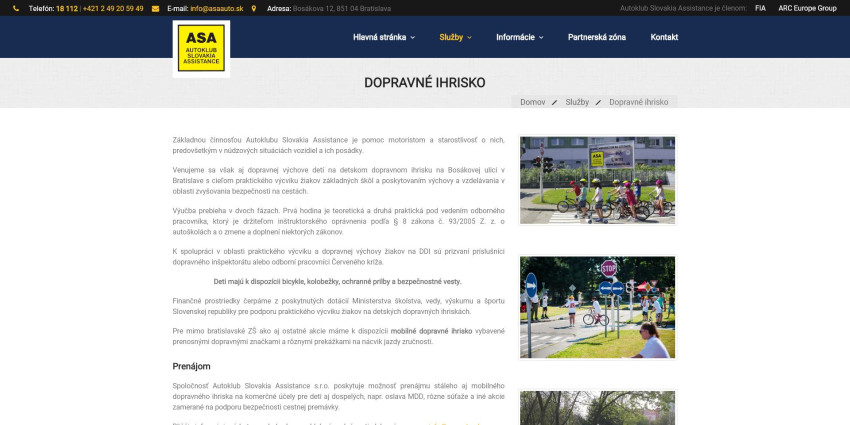The height and width of the screenshot is (425, 850).
Task: Click text 'Autoklub Slovakia Assistance je členom:'
Action: tap(683, 9)
